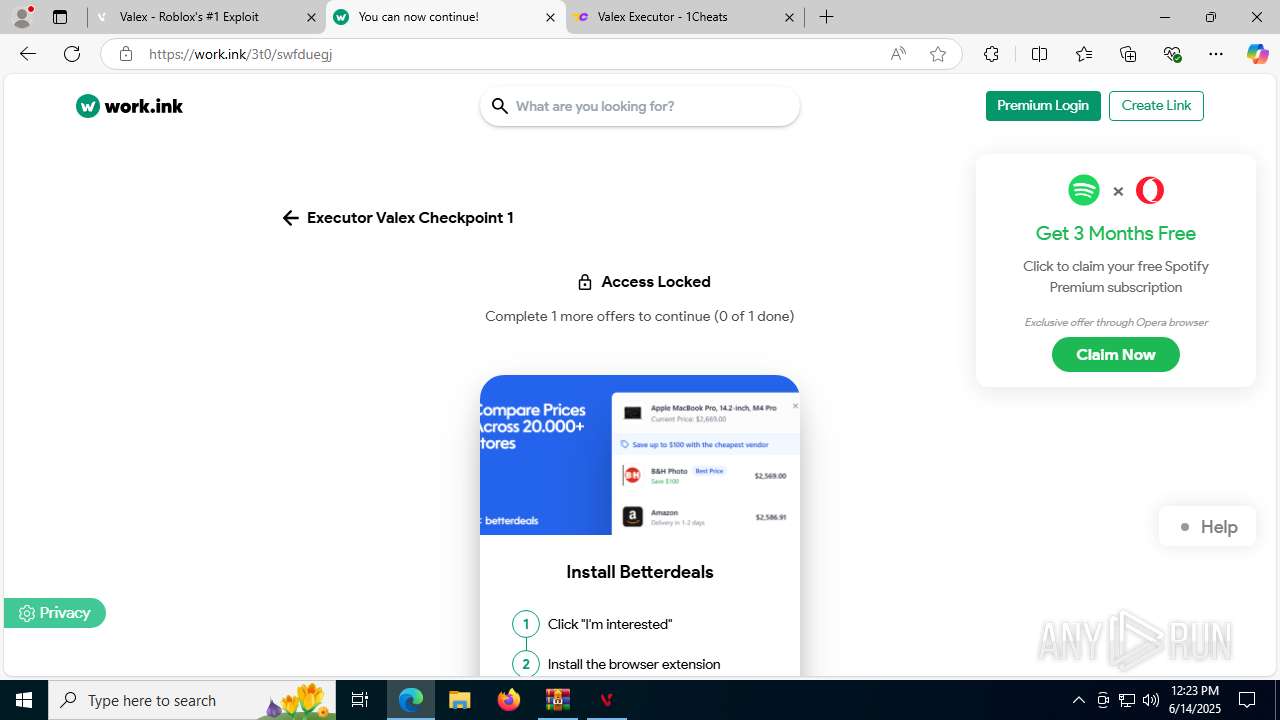
Task: Close the X on Betterdeals preview image
Action: click(795, 406)
